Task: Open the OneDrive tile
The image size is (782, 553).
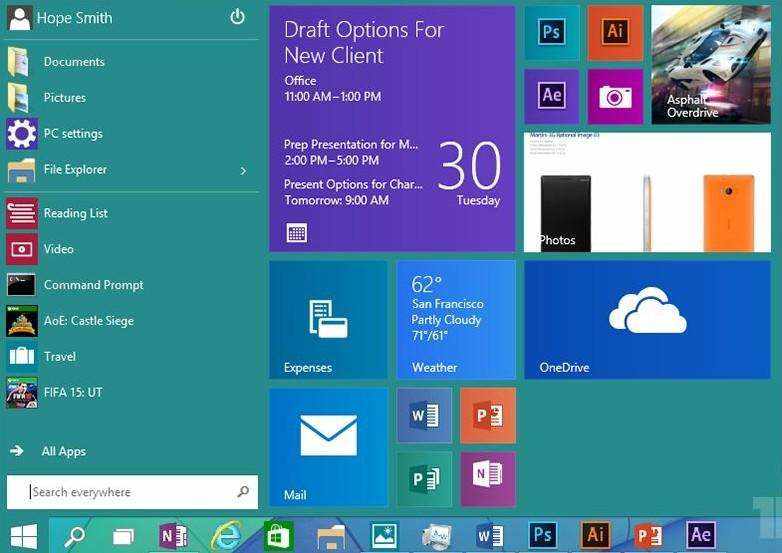Action: pyautogui.click(x=647, y=320)
